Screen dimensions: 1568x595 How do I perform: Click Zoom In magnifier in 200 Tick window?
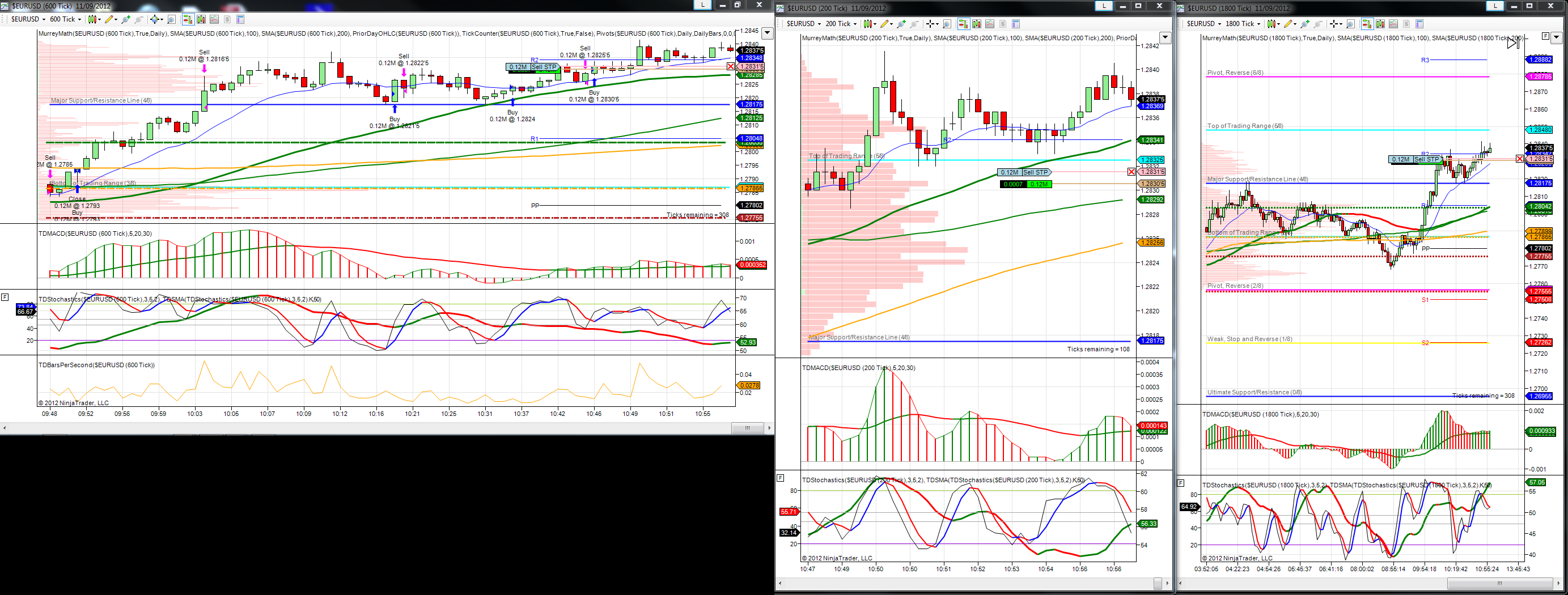coord(901,24)
